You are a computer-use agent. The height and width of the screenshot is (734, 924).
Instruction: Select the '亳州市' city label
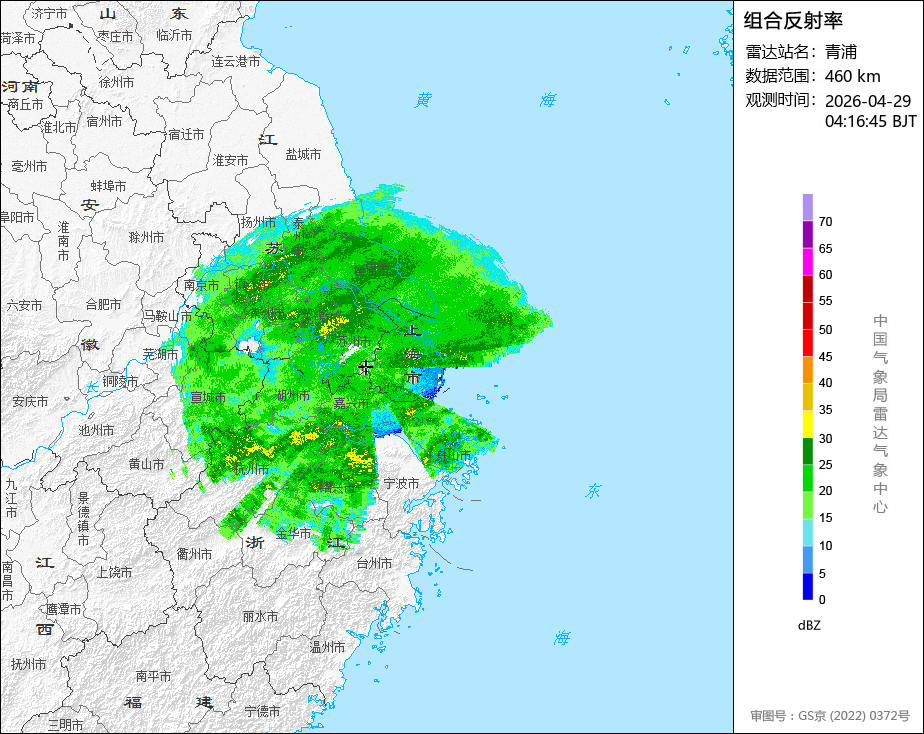pyautogui.click(x=29, y=167)
